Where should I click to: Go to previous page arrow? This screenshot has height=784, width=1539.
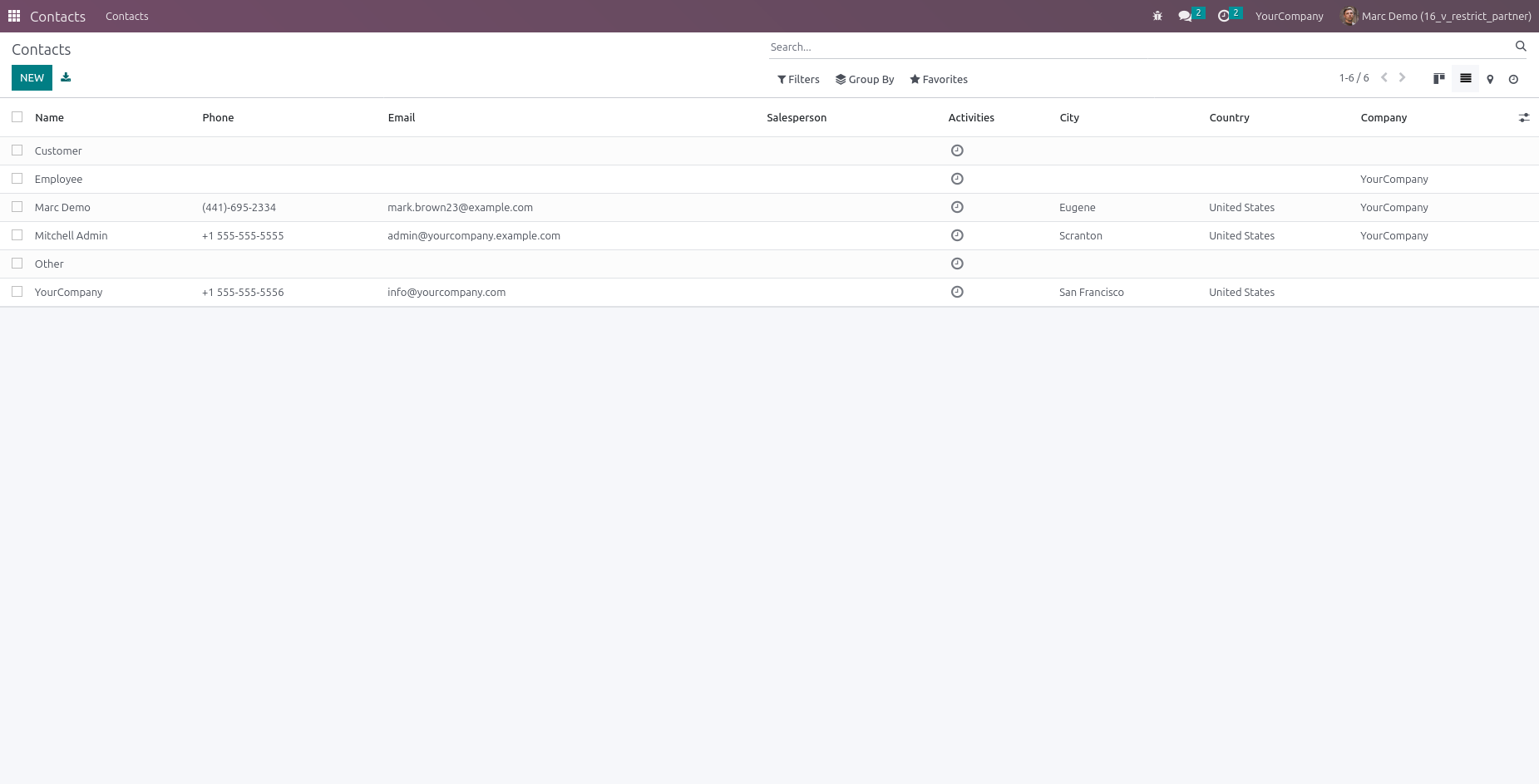click(x=1384, y=77)
